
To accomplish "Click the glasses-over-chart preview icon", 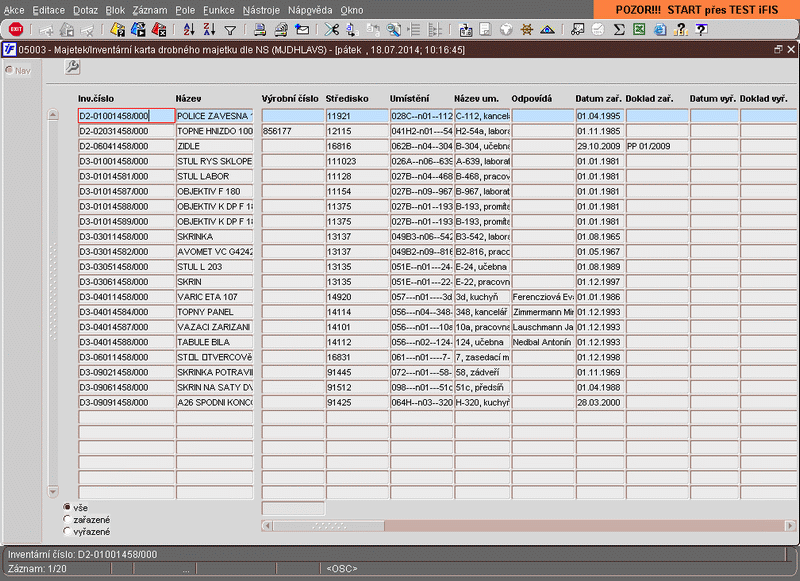I will point(577,30).
